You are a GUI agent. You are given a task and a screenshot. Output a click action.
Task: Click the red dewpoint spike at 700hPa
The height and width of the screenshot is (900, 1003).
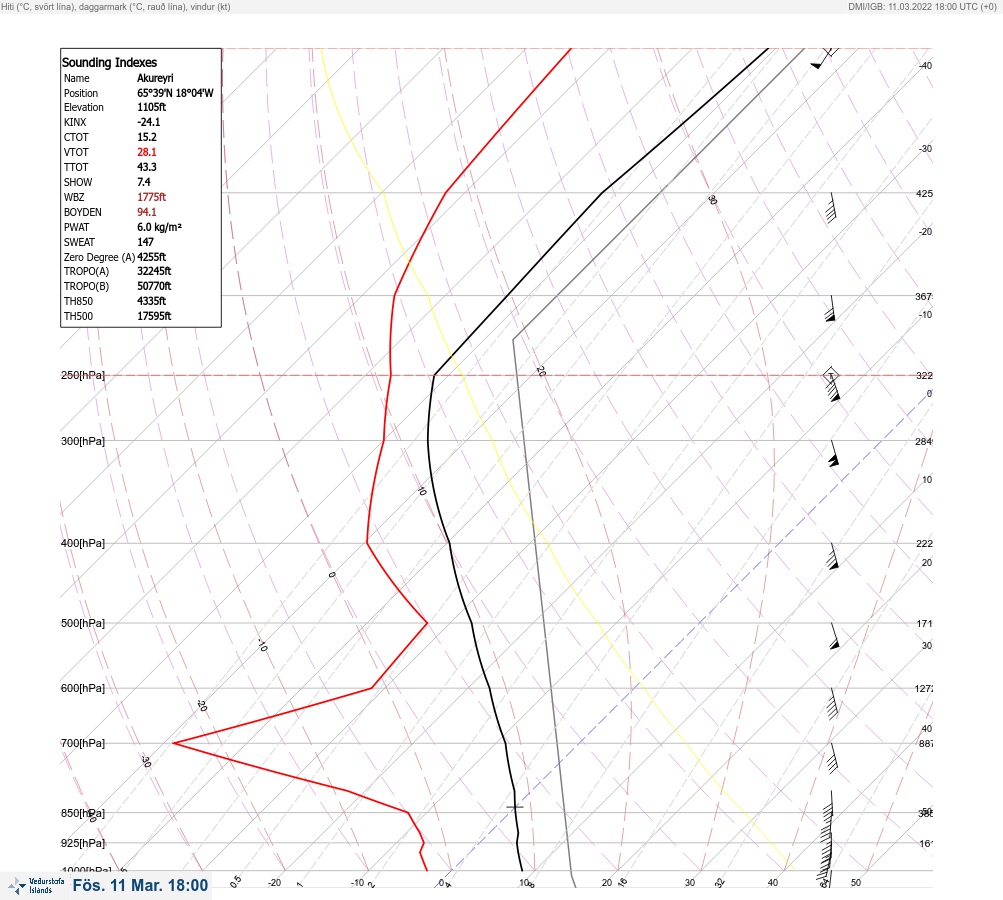(x=176, y=743)
